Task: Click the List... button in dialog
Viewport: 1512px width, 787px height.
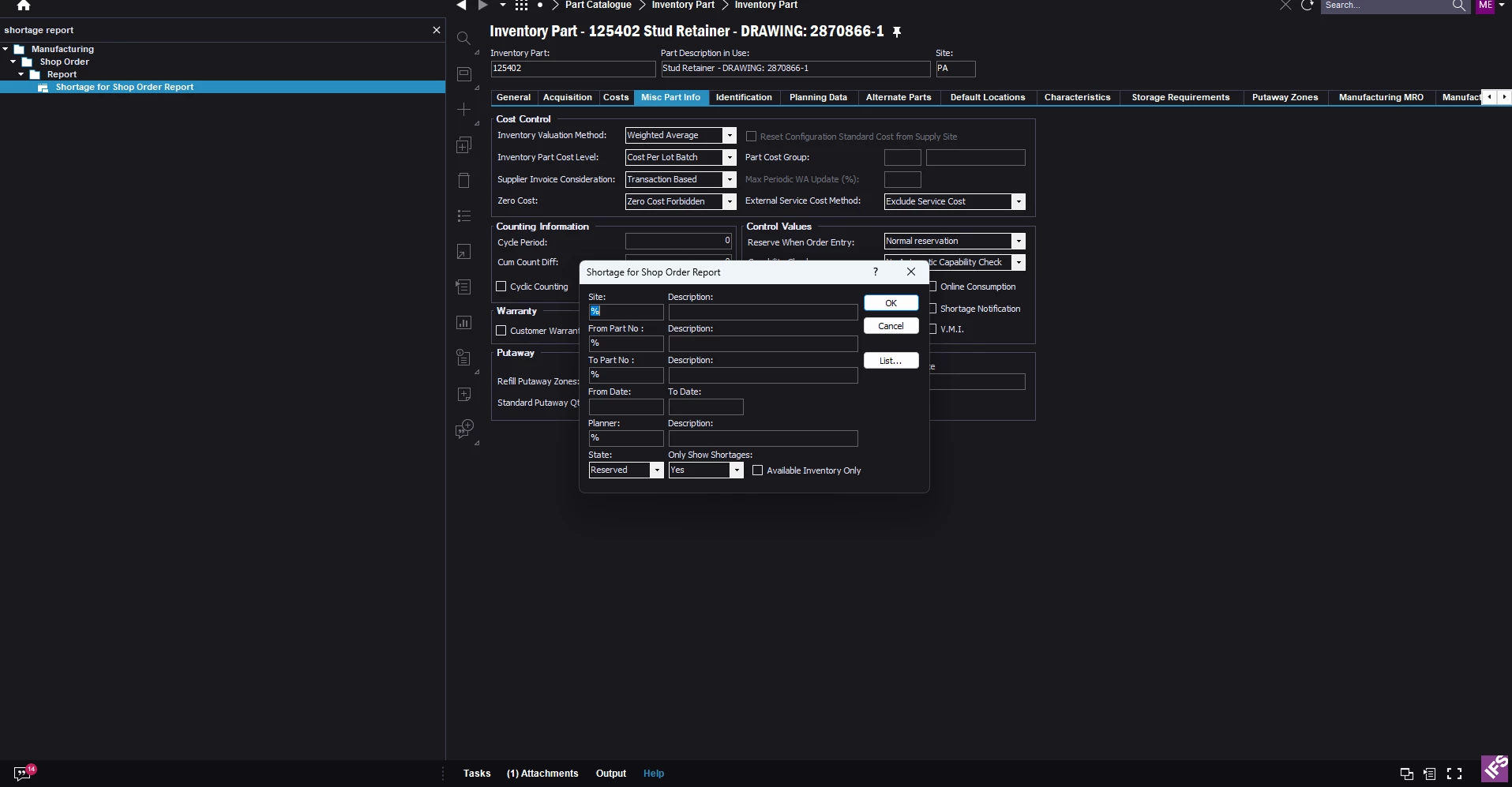Action: (x=891, y=361)
